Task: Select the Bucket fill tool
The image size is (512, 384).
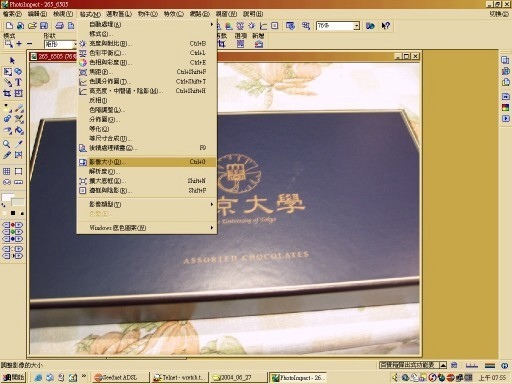Action: click(x=19, y=130)
